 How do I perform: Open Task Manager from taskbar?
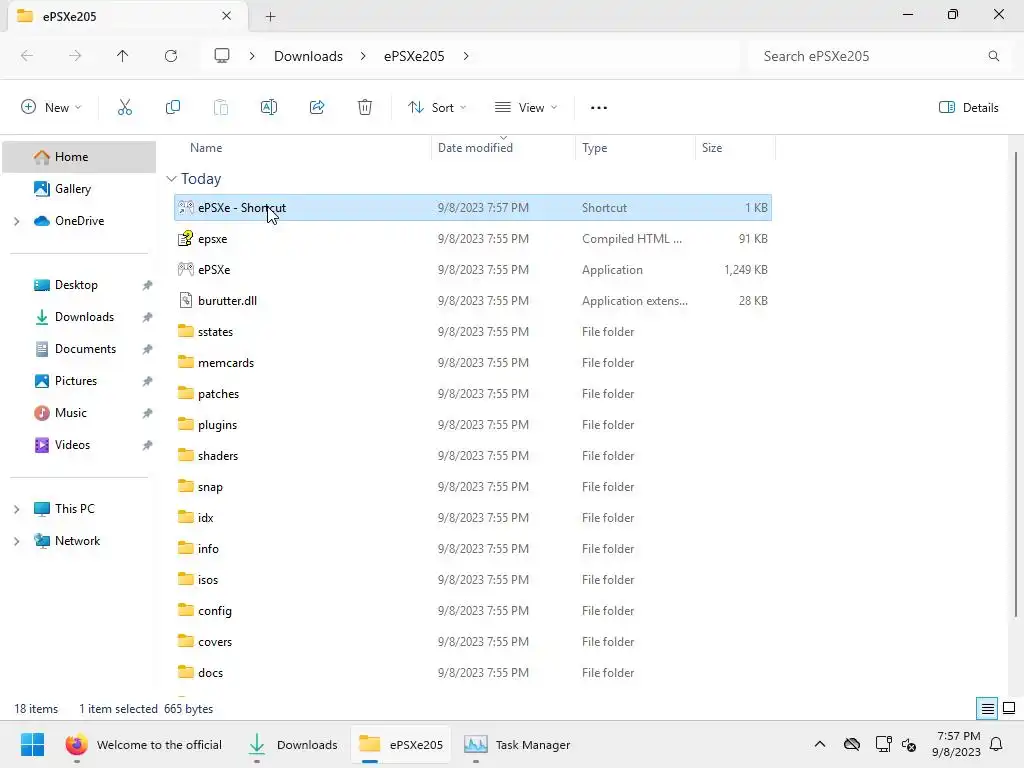(x=517, y=744)
